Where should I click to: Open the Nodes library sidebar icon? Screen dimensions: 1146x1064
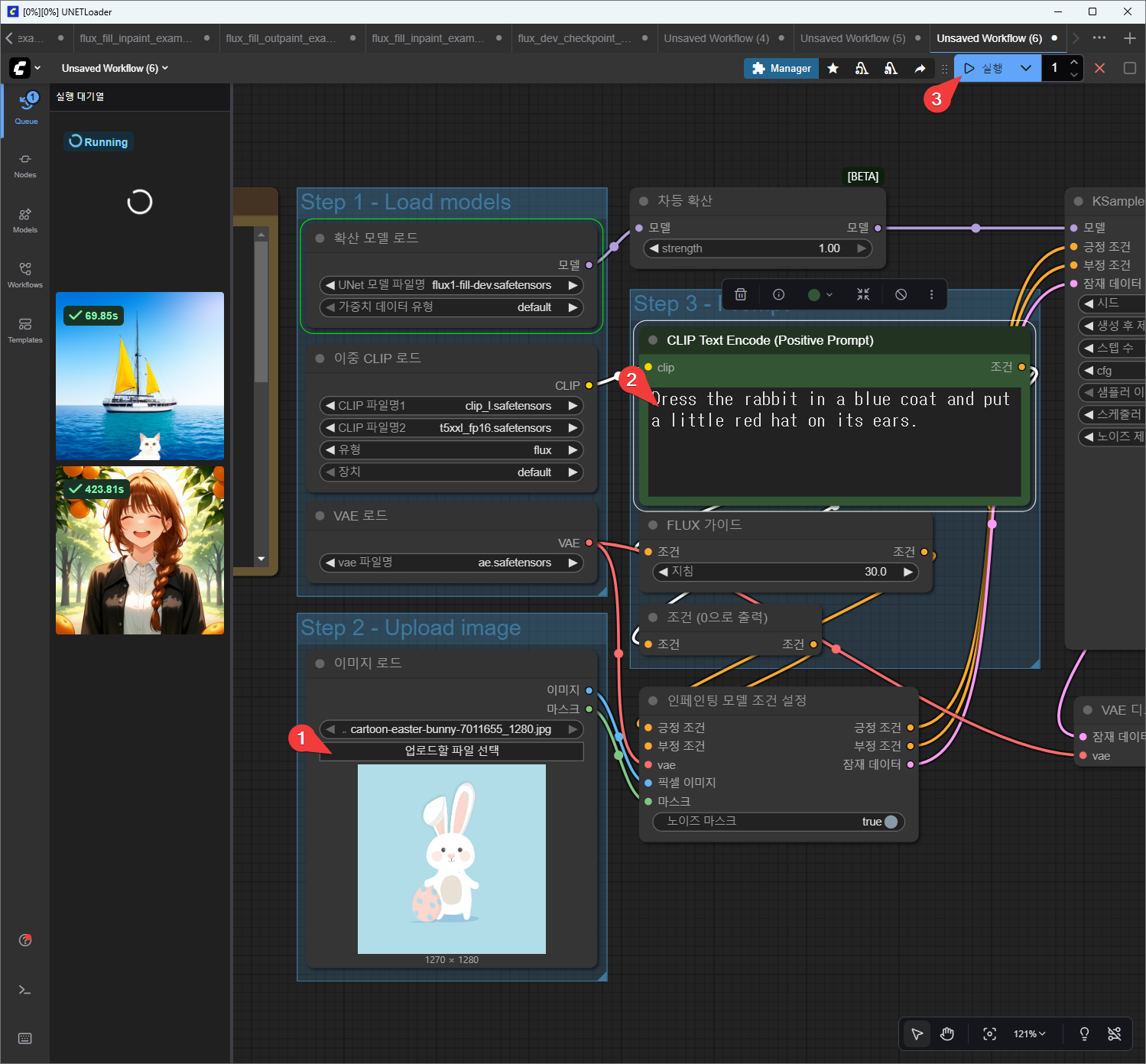(x=25, y=164)
